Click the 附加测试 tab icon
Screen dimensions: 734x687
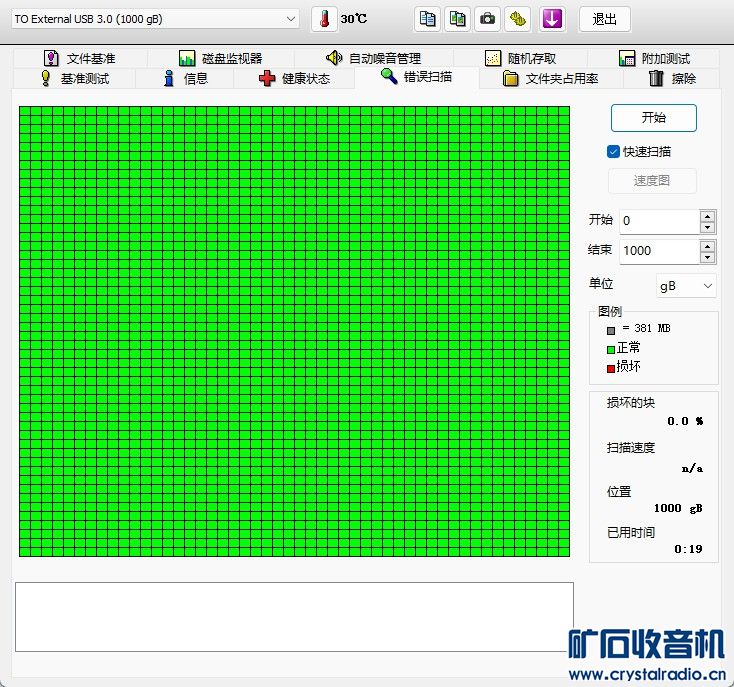[x=627, y=58]
